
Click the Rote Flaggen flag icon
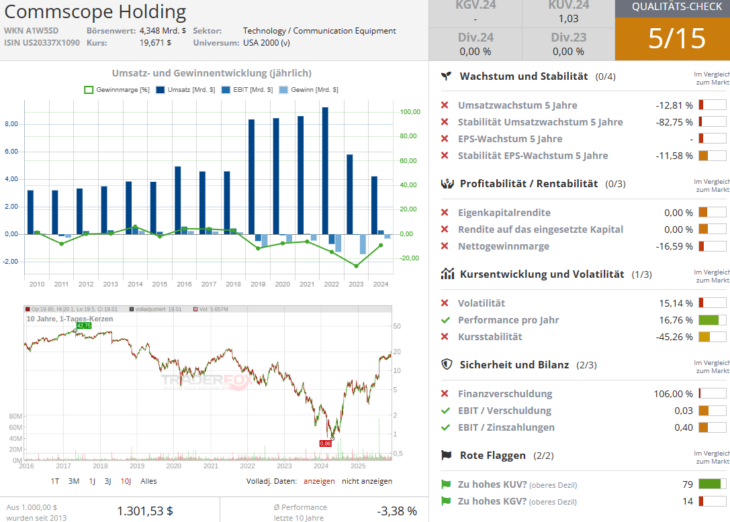click(x=447, y=455)
